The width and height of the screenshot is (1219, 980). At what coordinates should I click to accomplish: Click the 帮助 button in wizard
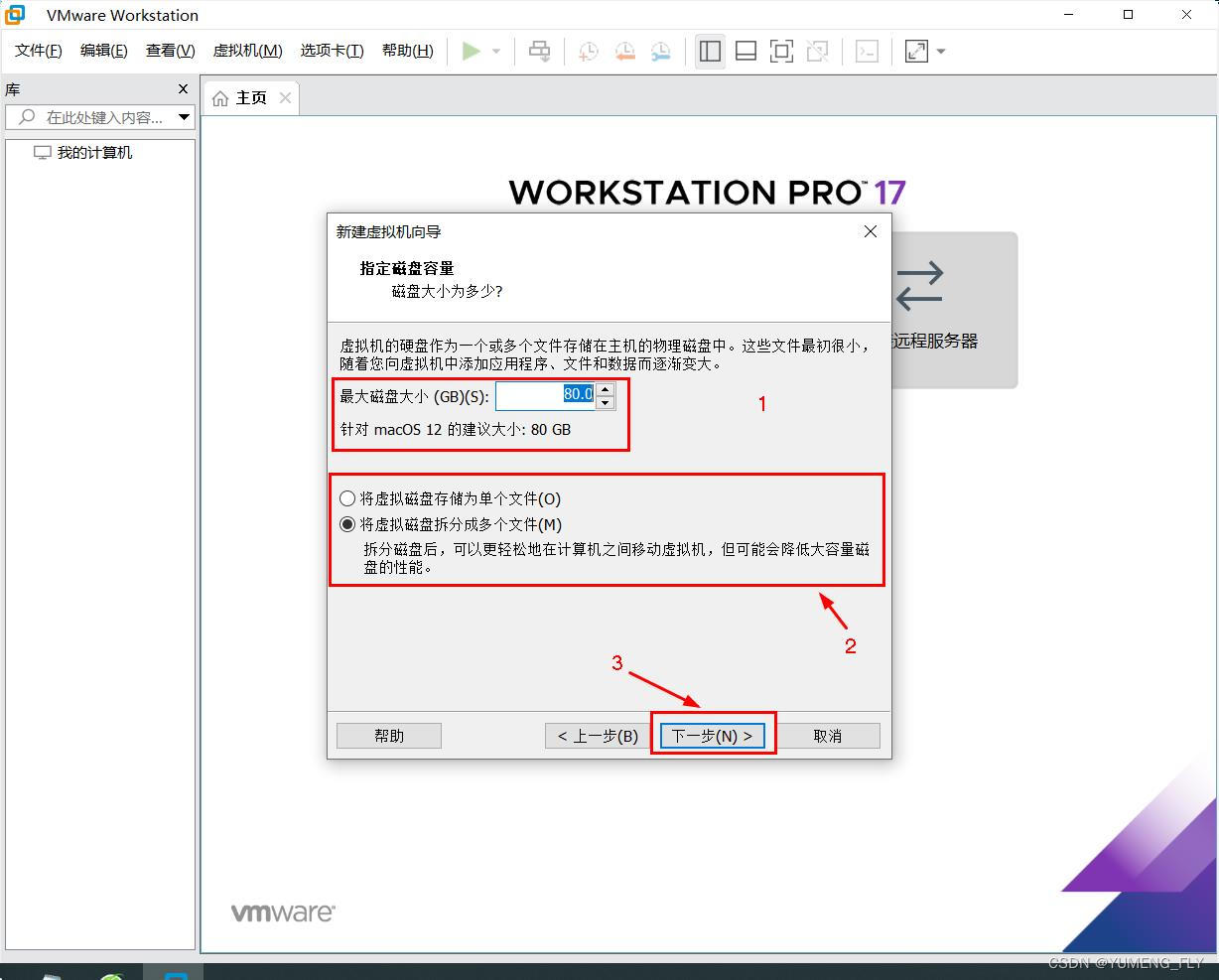[389, 736]
